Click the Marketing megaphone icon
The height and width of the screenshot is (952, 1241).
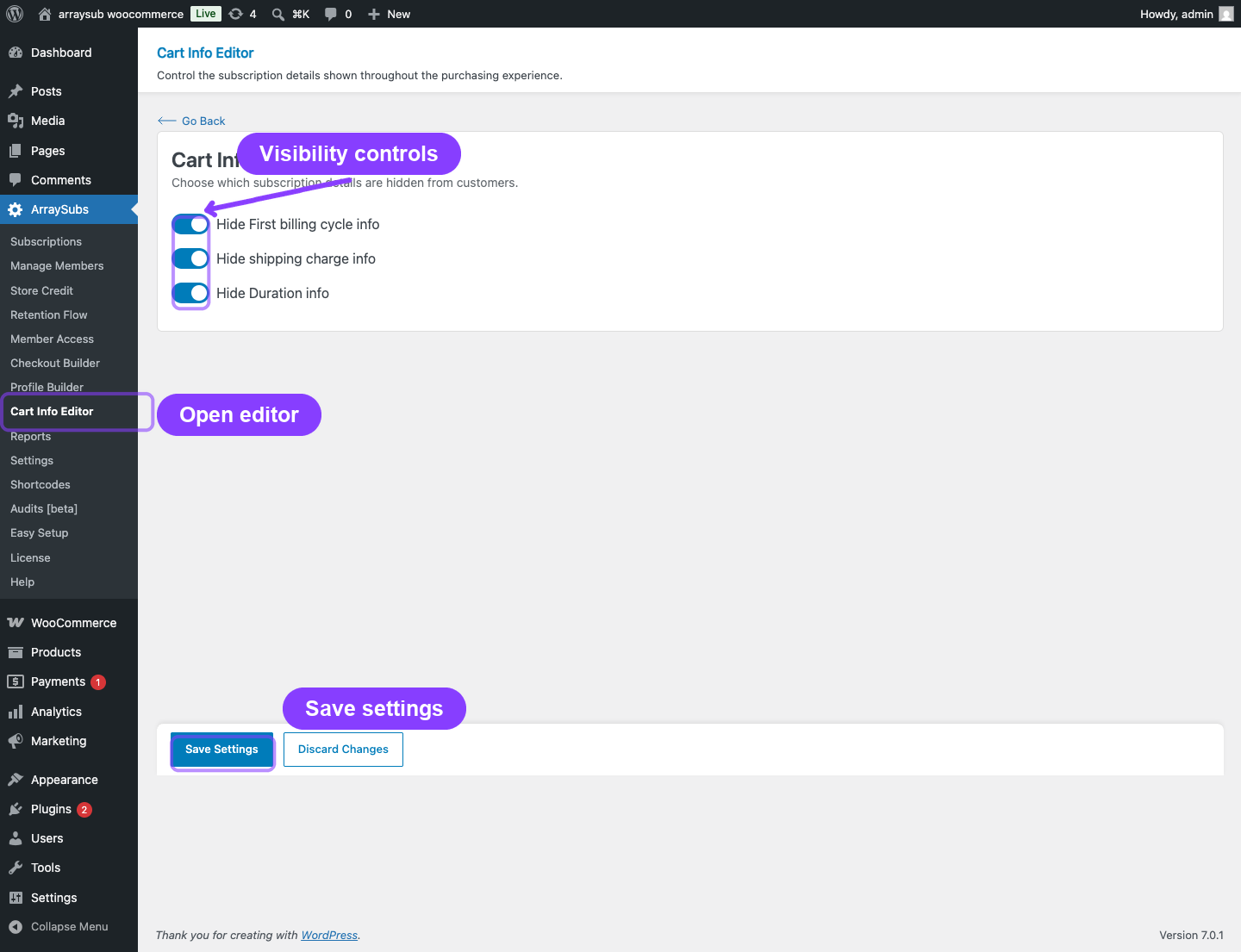click(16, 741)
